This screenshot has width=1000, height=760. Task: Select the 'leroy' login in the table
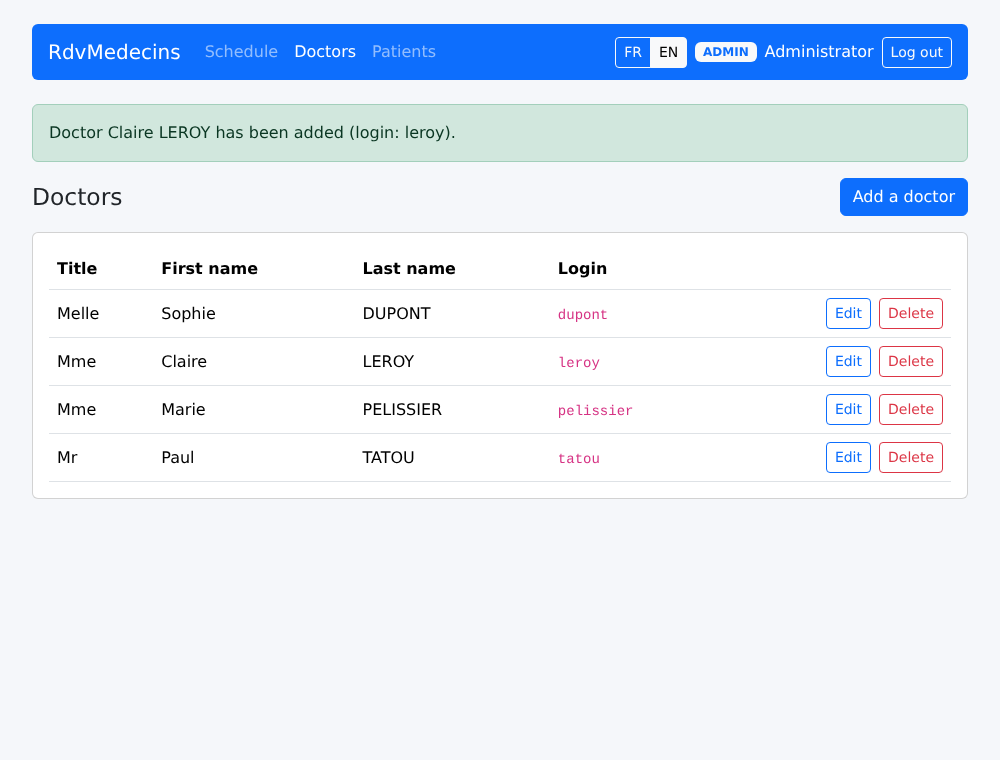[578, 362]
